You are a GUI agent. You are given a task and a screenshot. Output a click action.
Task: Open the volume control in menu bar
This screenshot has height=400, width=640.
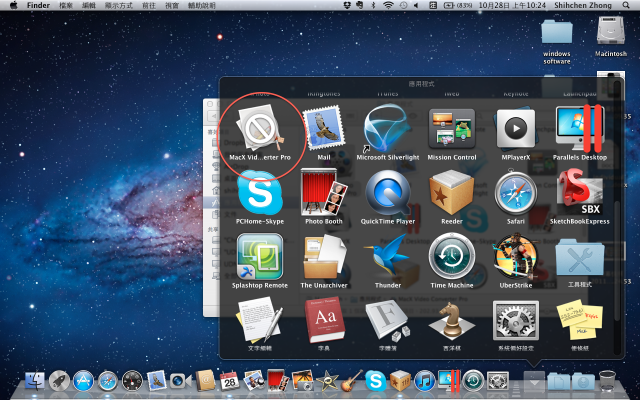416,5
